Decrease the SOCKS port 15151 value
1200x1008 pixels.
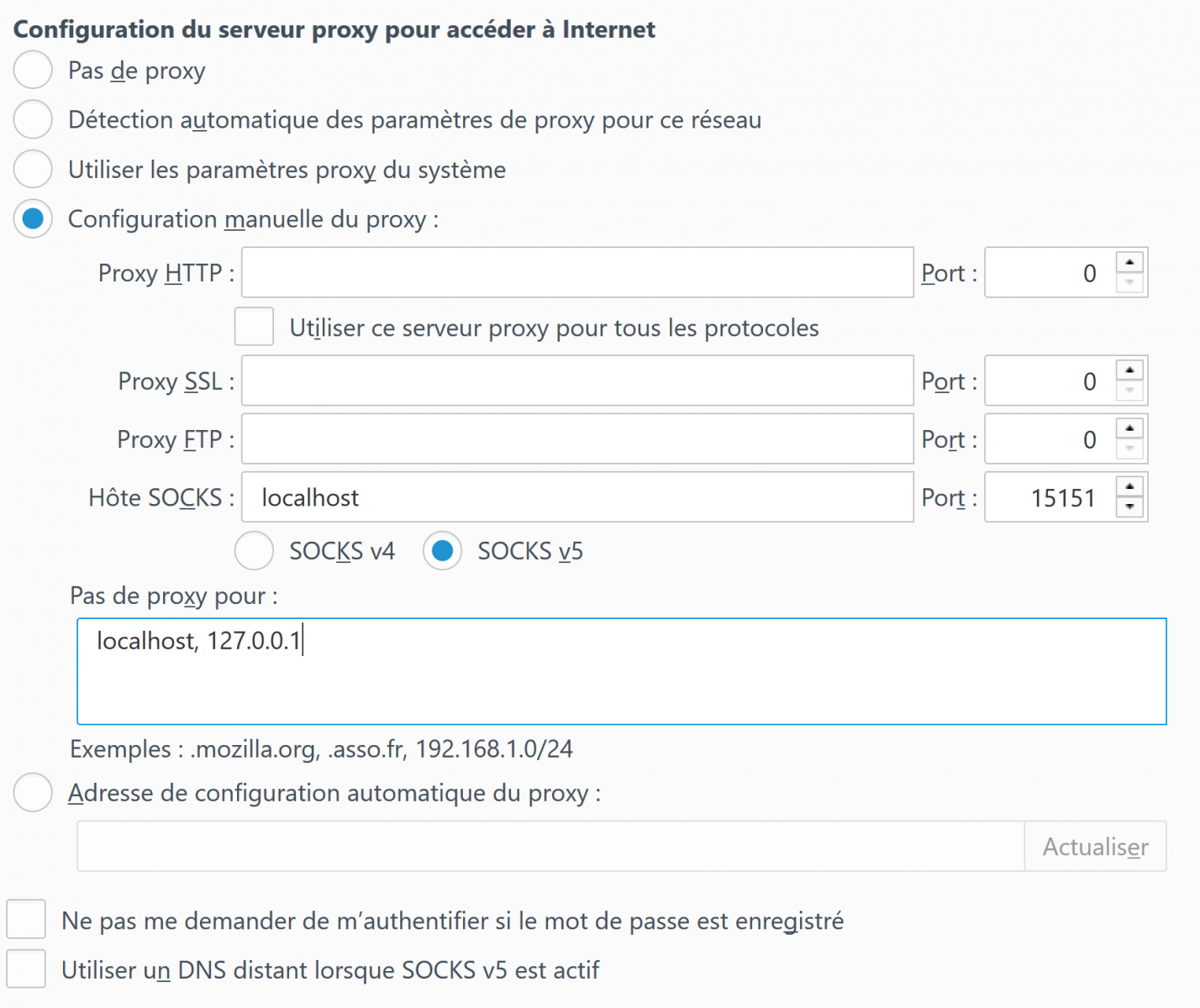(x=1130, y=507)
